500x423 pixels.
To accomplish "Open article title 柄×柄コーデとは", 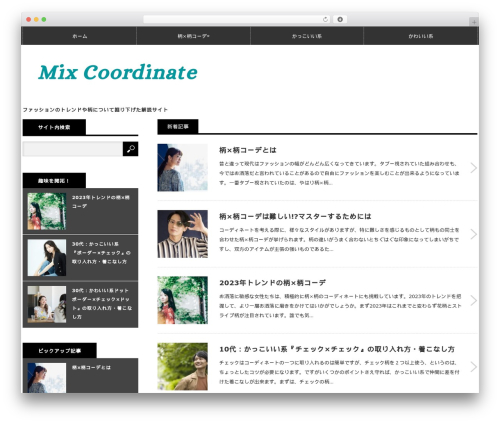I will [248, 150].
